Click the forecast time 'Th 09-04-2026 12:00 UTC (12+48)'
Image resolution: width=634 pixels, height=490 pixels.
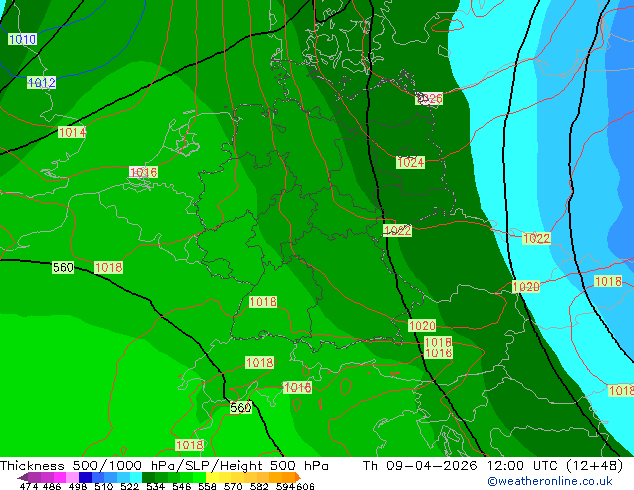(493, 466)
